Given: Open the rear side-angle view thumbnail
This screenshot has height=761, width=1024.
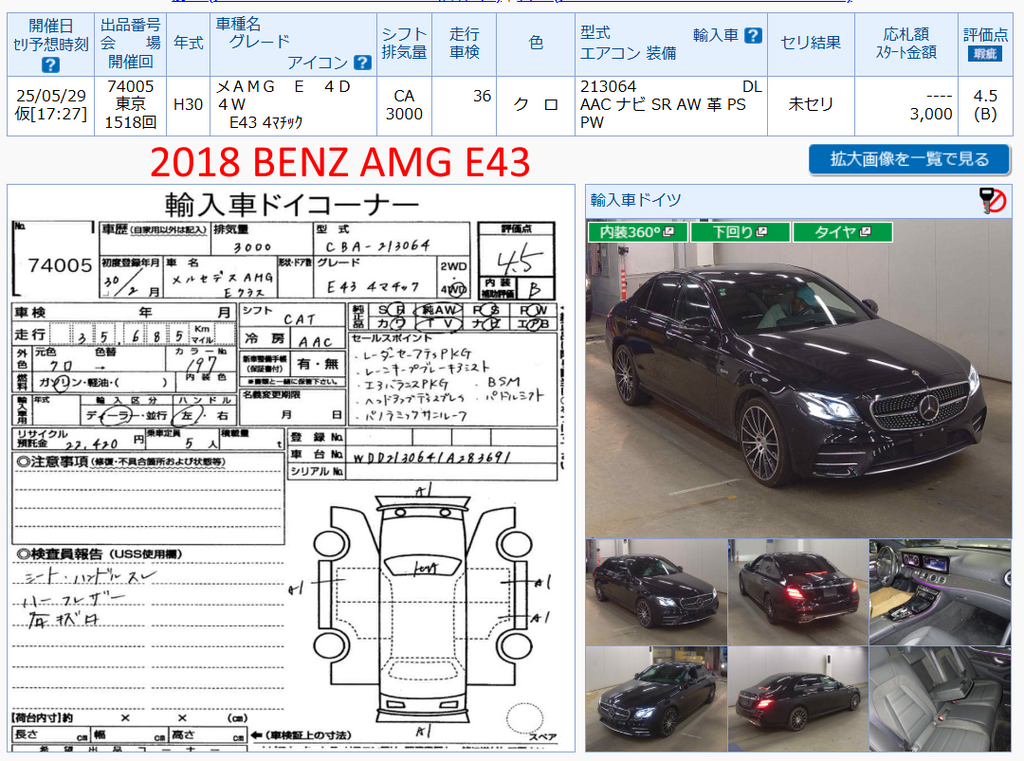Looking at the screenshot, I should click(x=798, y=699).
